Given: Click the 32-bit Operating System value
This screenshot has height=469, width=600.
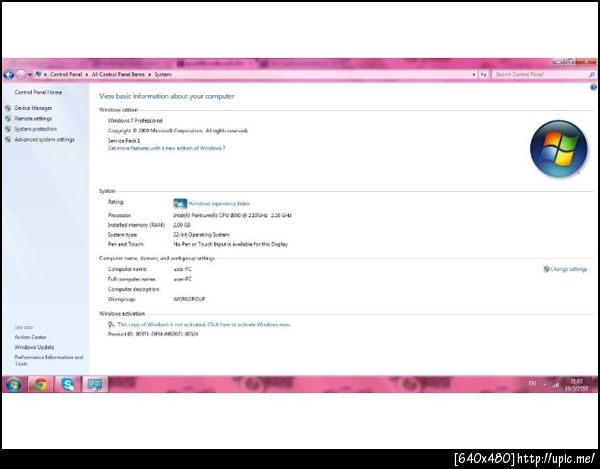Looking at the screenshot, I should click(x=201, y=234).
